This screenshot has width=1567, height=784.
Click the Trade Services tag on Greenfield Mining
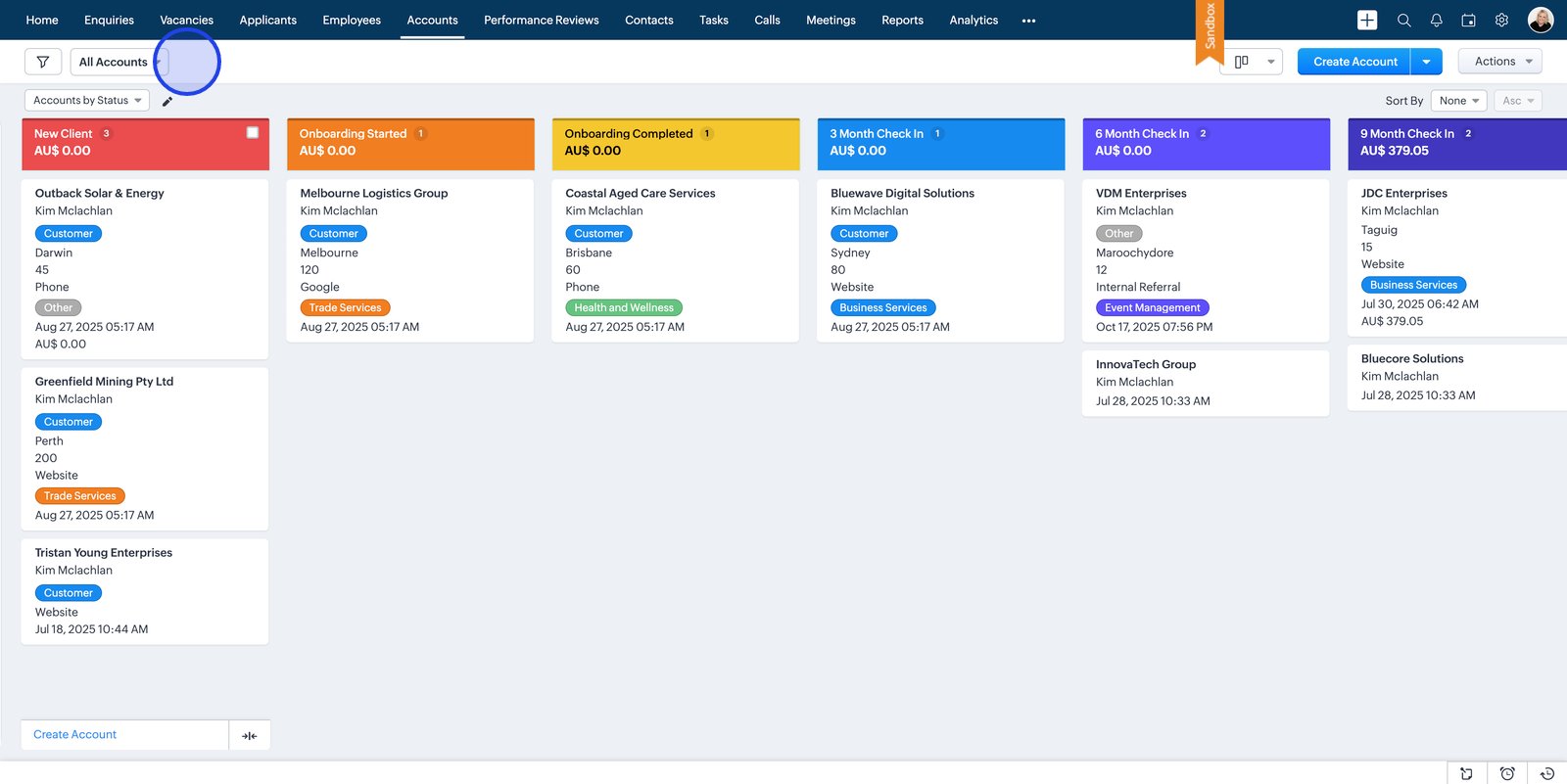click(80, 496)
